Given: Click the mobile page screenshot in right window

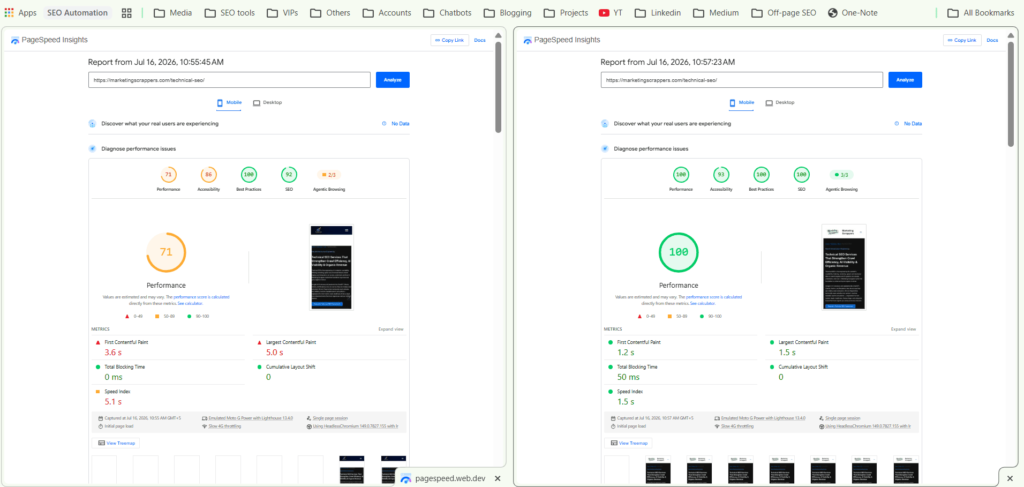Looking at the screenshot, I should [844, 267].
